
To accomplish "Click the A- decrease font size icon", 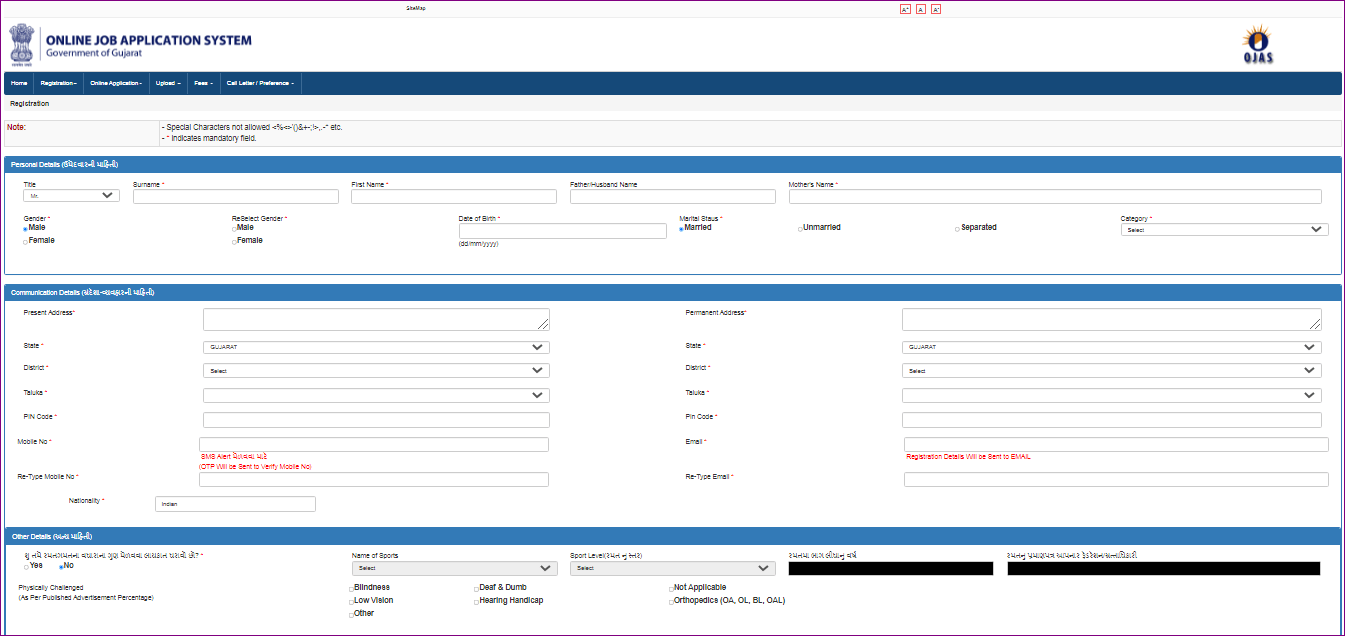I will 935,8.
